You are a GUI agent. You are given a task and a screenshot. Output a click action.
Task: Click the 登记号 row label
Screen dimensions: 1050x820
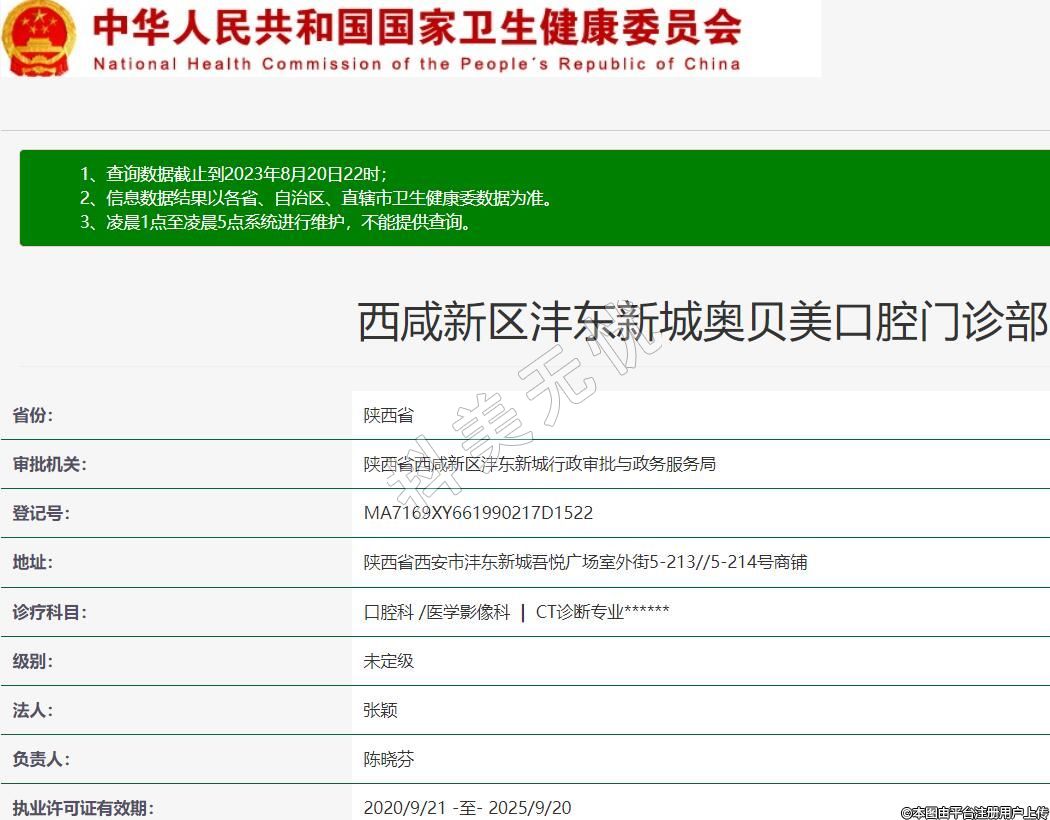pos(41,513)
